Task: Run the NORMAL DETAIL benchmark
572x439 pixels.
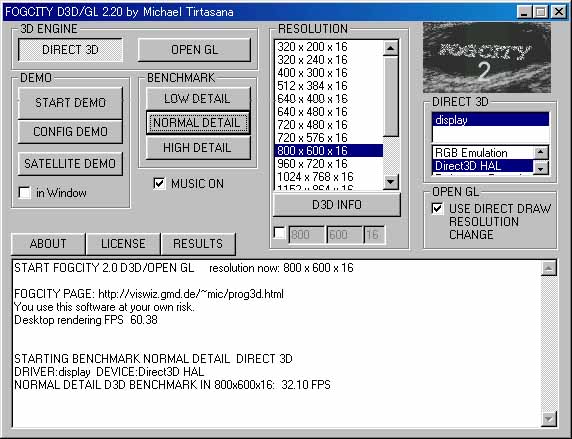Action: [198, 123]
